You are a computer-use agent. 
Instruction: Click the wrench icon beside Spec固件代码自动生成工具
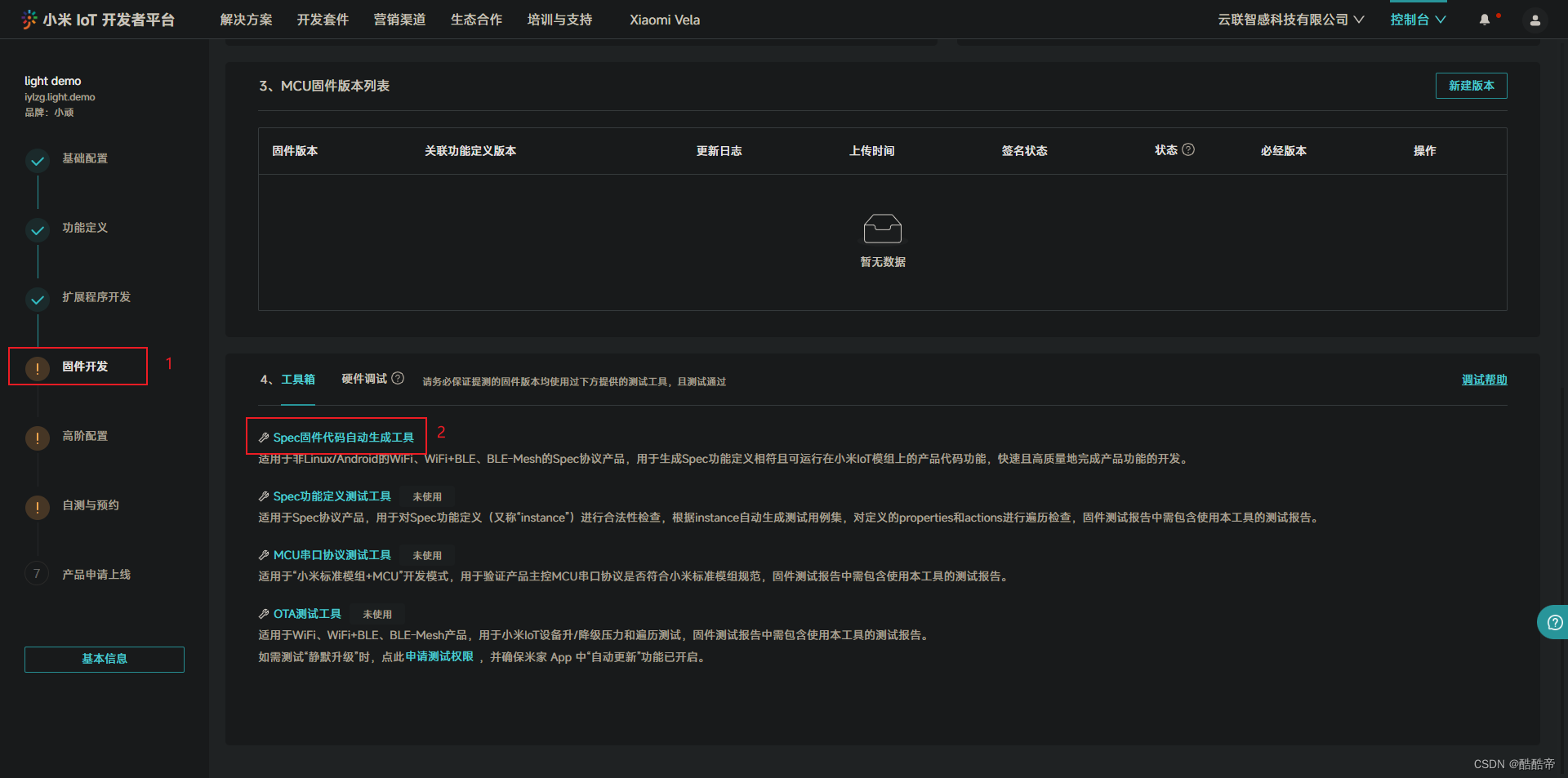tap(264, 438)
